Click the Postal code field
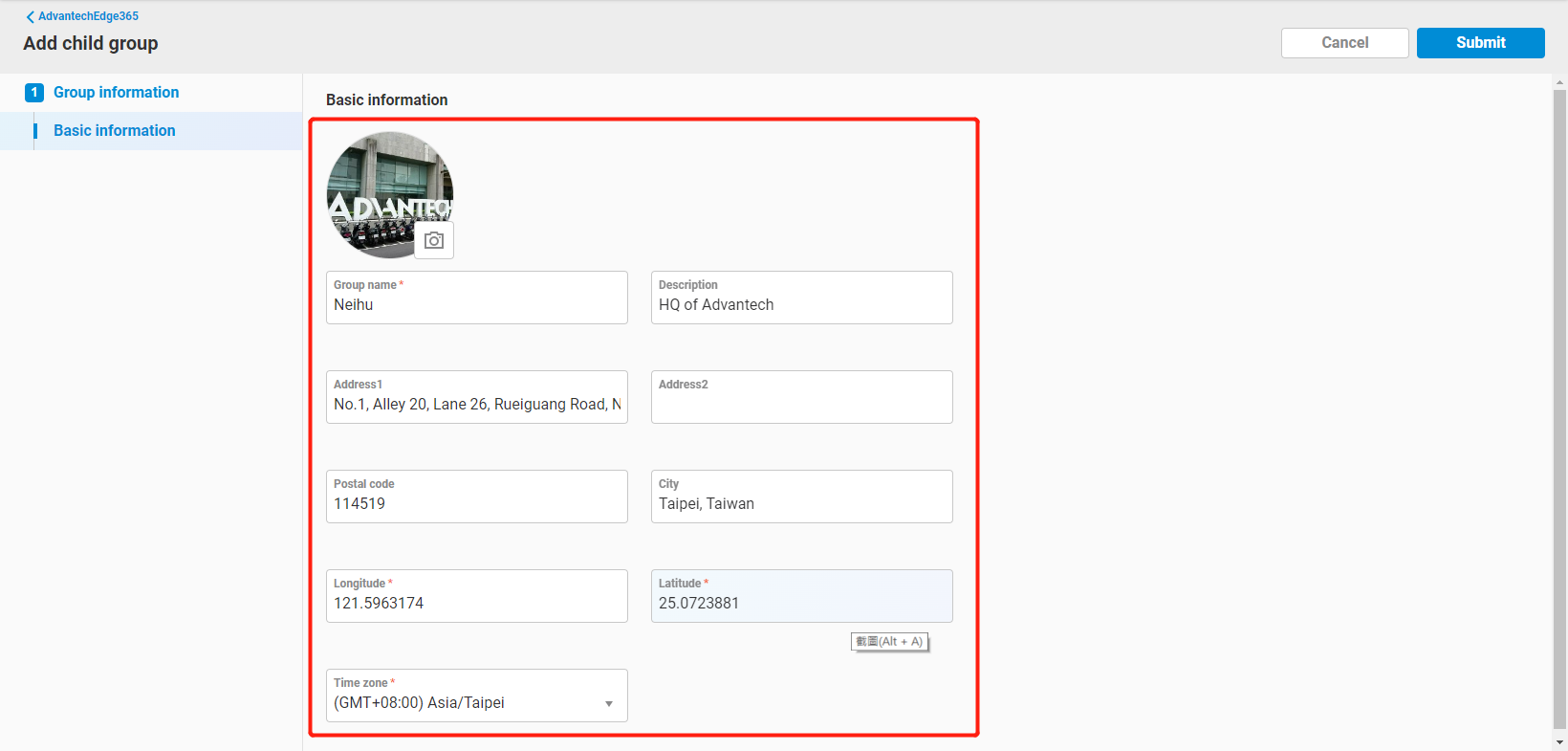The width and height of the screenshot is (1568, 751). (476, 504)
